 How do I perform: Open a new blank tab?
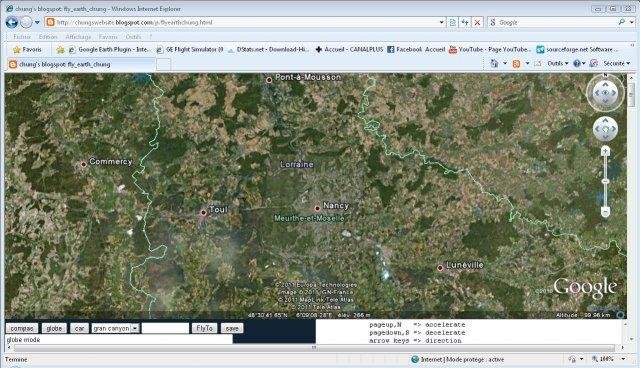[163, 64]
